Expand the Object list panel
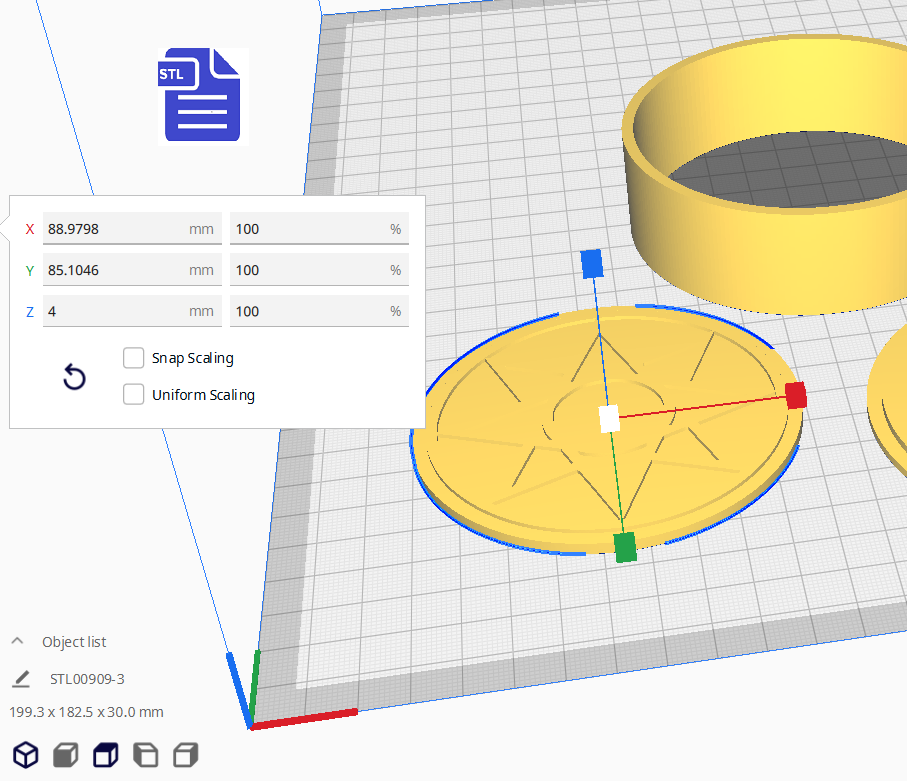The width and height of the screenshot is (907, 781). click(17, 642)
